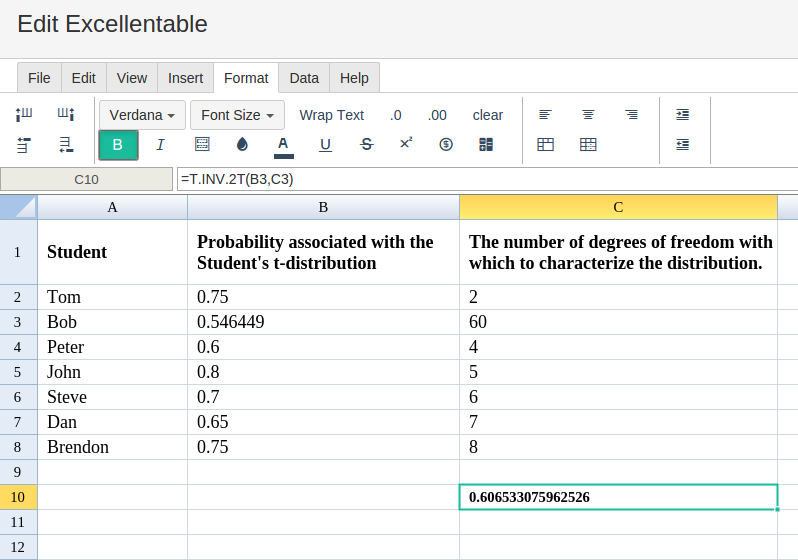
Task: Click the currency format dollar icon
Action: 446,145
